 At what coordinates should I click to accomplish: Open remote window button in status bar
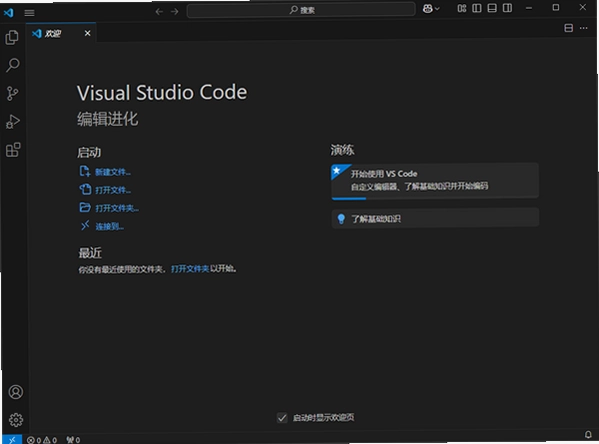pos(12,439)
